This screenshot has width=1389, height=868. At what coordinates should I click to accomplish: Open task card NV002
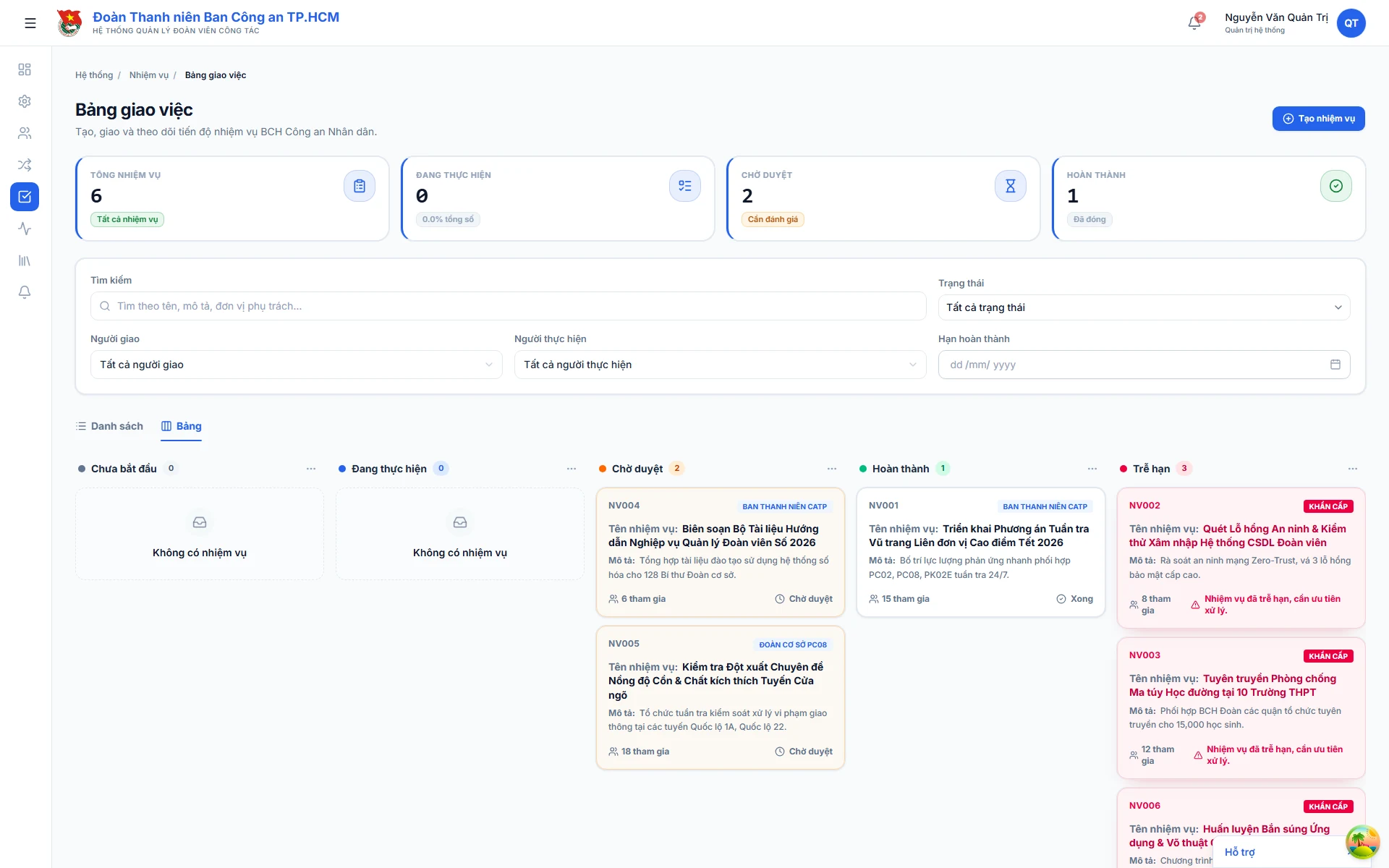1241,558
